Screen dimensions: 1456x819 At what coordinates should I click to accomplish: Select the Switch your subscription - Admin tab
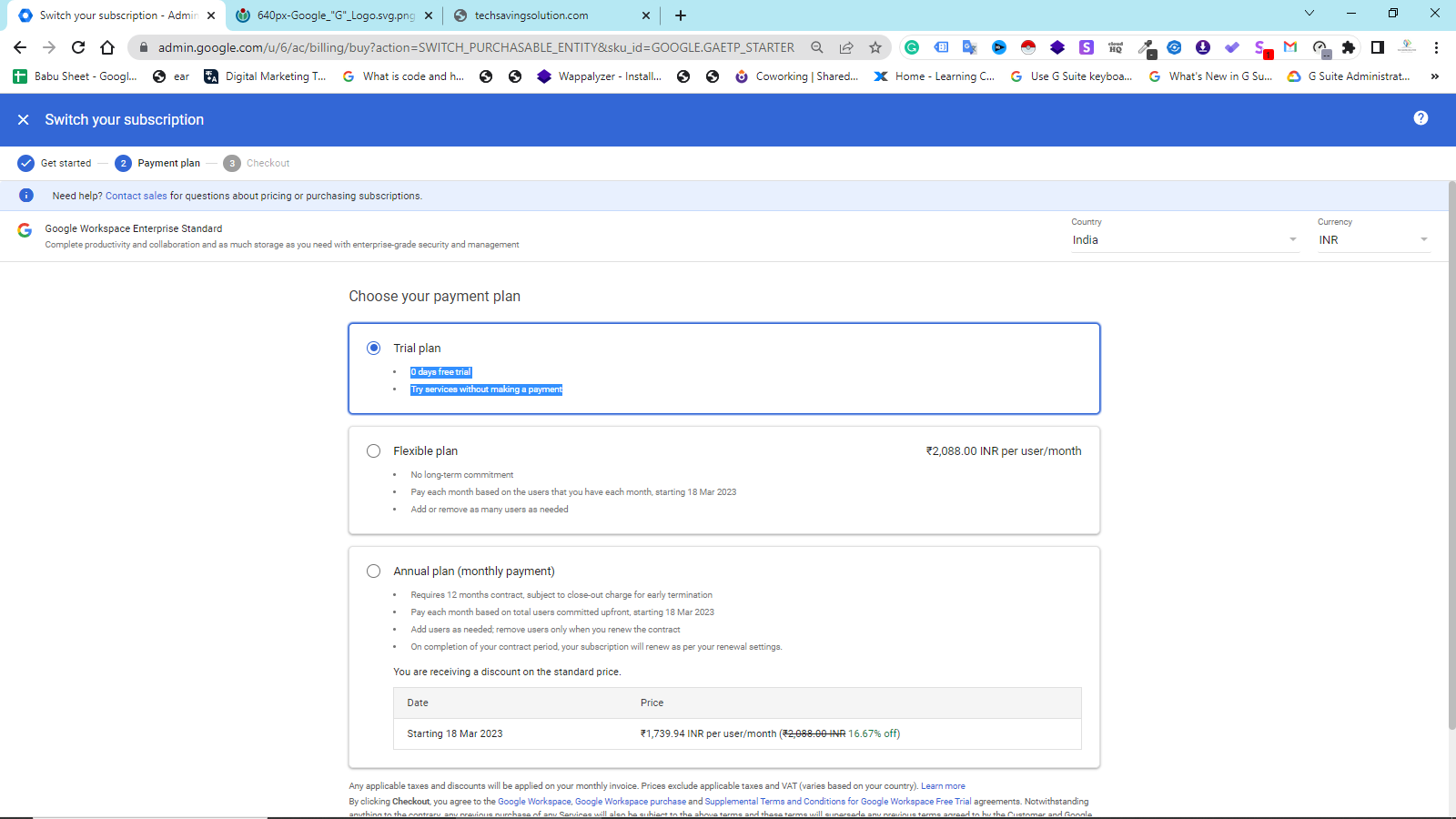pyautogui.click(x=118, y=15)
